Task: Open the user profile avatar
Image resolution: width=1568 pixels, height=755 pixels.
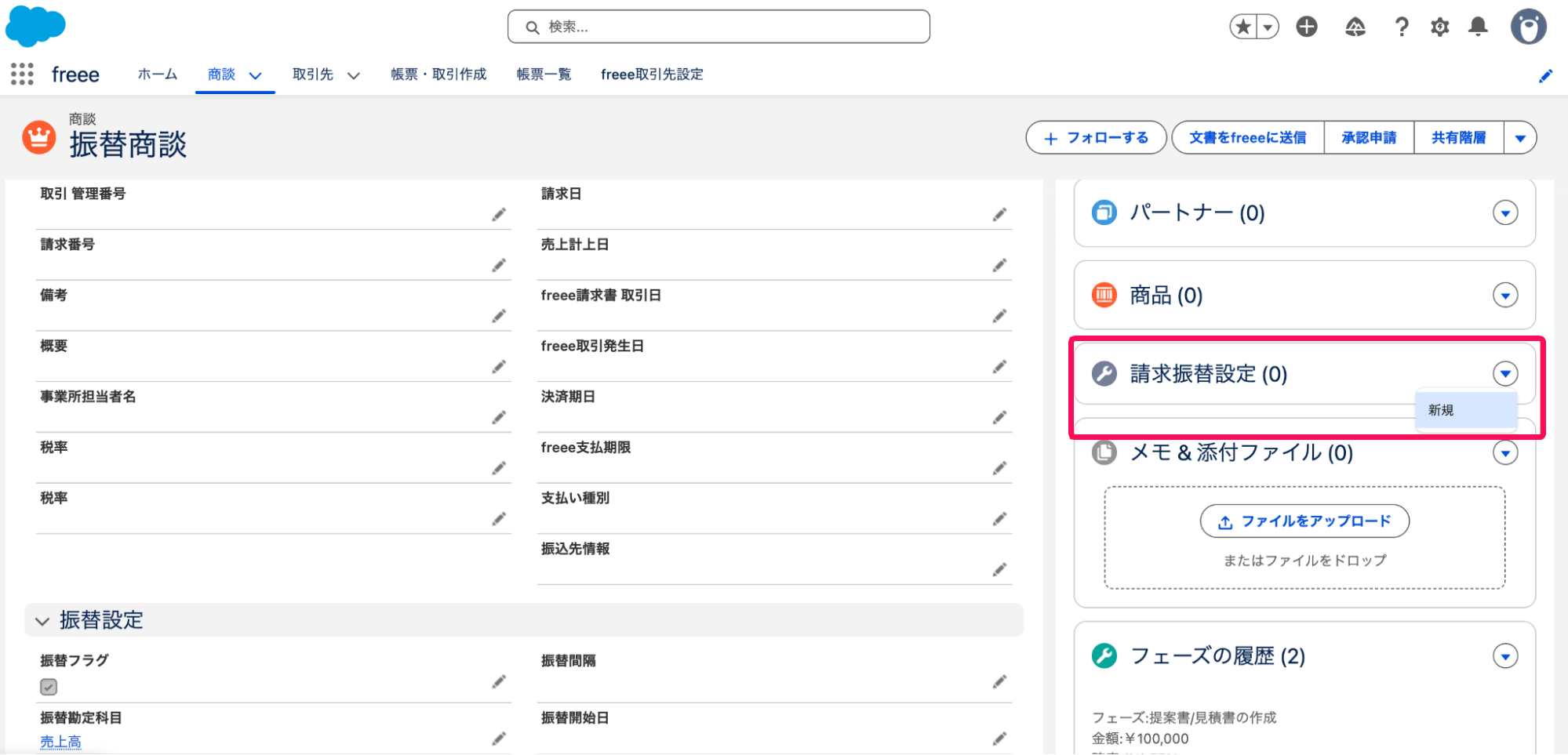Action: coord(1529,27)
